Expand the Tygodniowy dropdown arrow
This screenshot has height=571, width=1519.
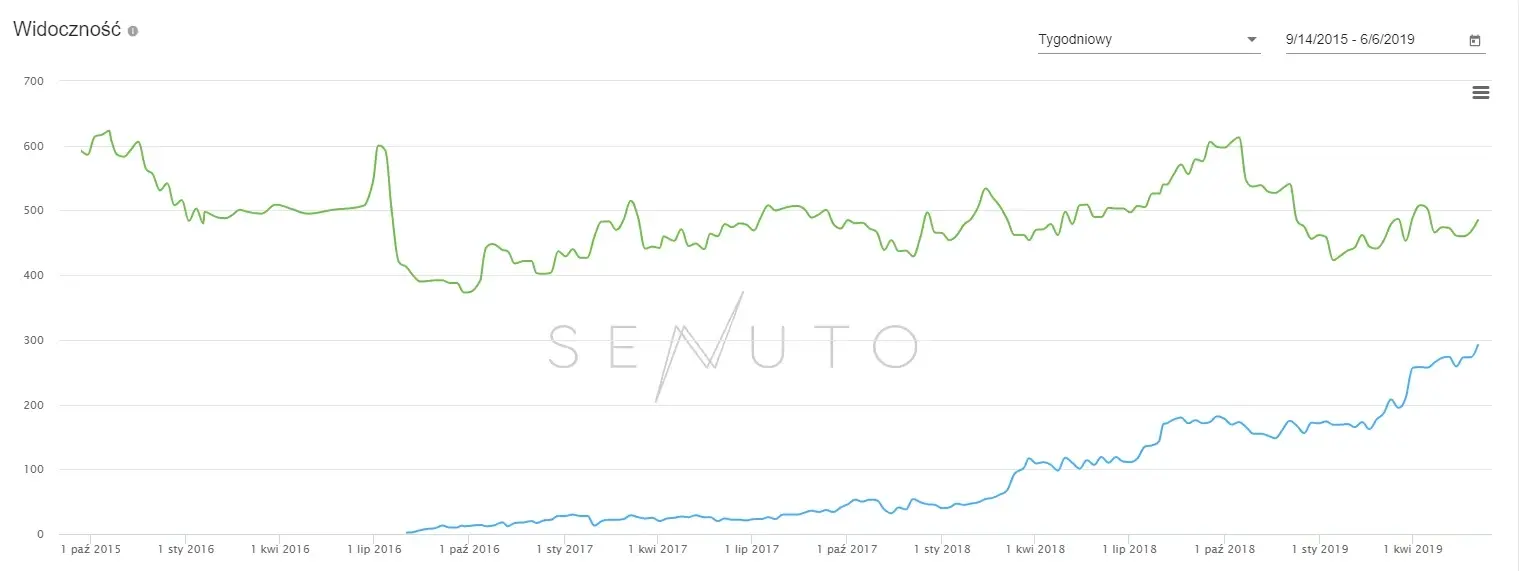(x=1251, y=40)
